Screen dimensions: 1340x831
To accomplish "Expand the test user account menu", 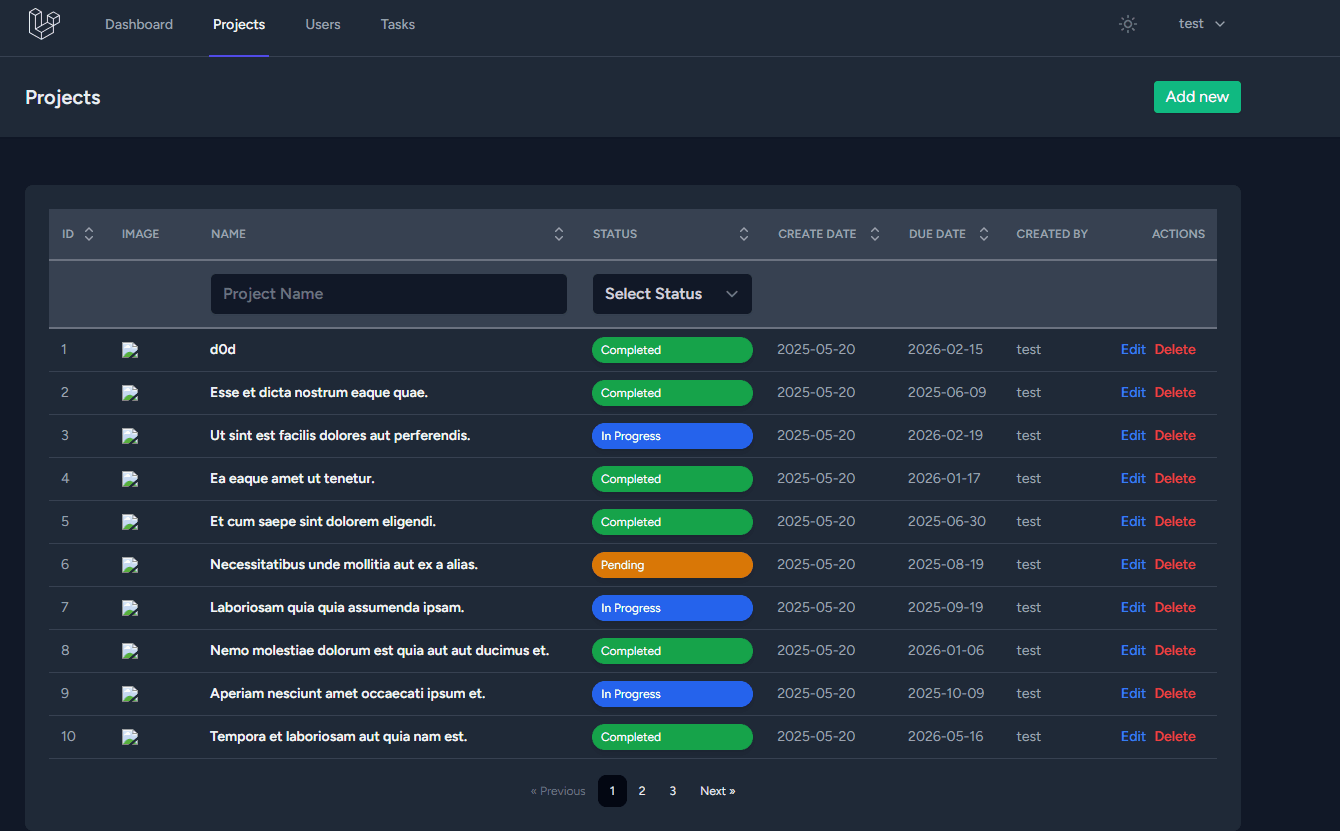I will point(1200,23).
